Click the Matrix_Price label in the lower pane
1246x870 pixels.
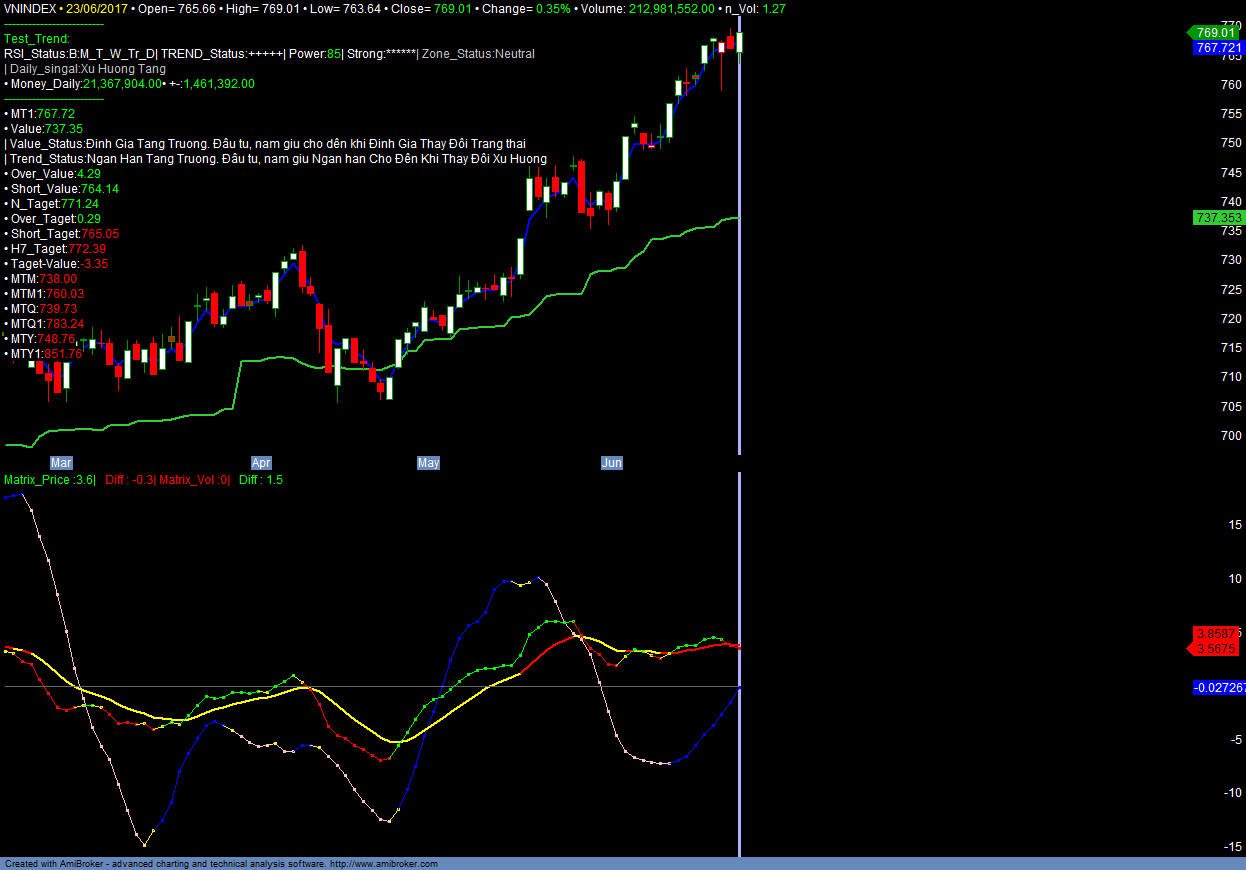point(49,480)
